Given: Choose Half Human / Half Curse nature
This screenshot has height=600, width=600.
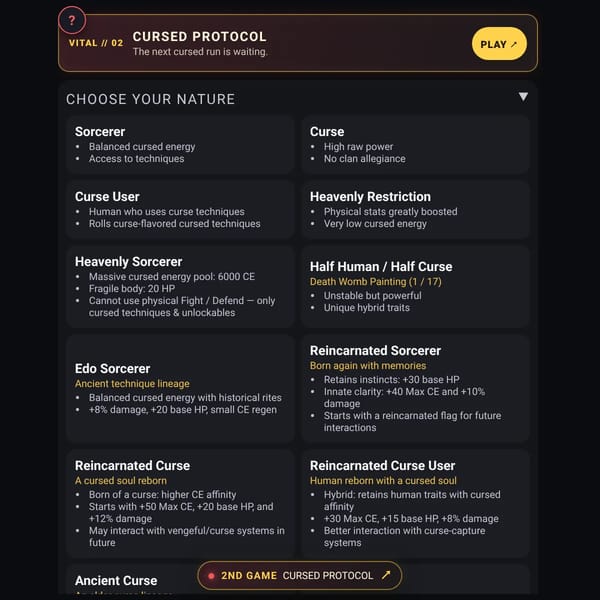Looking at the screenshot, I should coord(415,287).
